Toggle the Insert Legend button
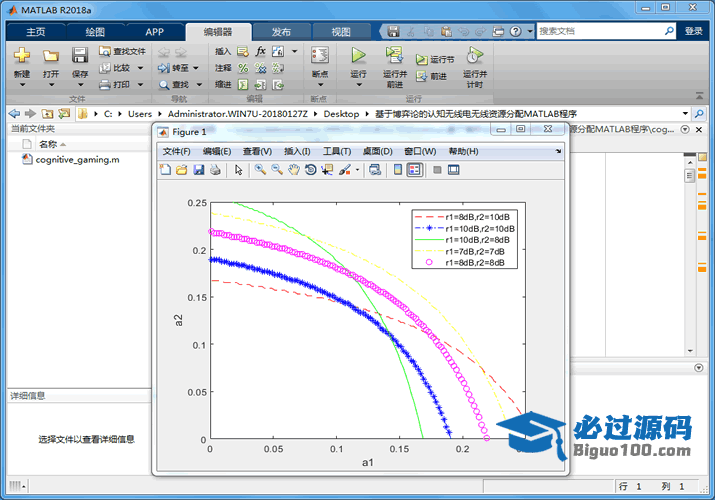 click(x=415, y=170)
